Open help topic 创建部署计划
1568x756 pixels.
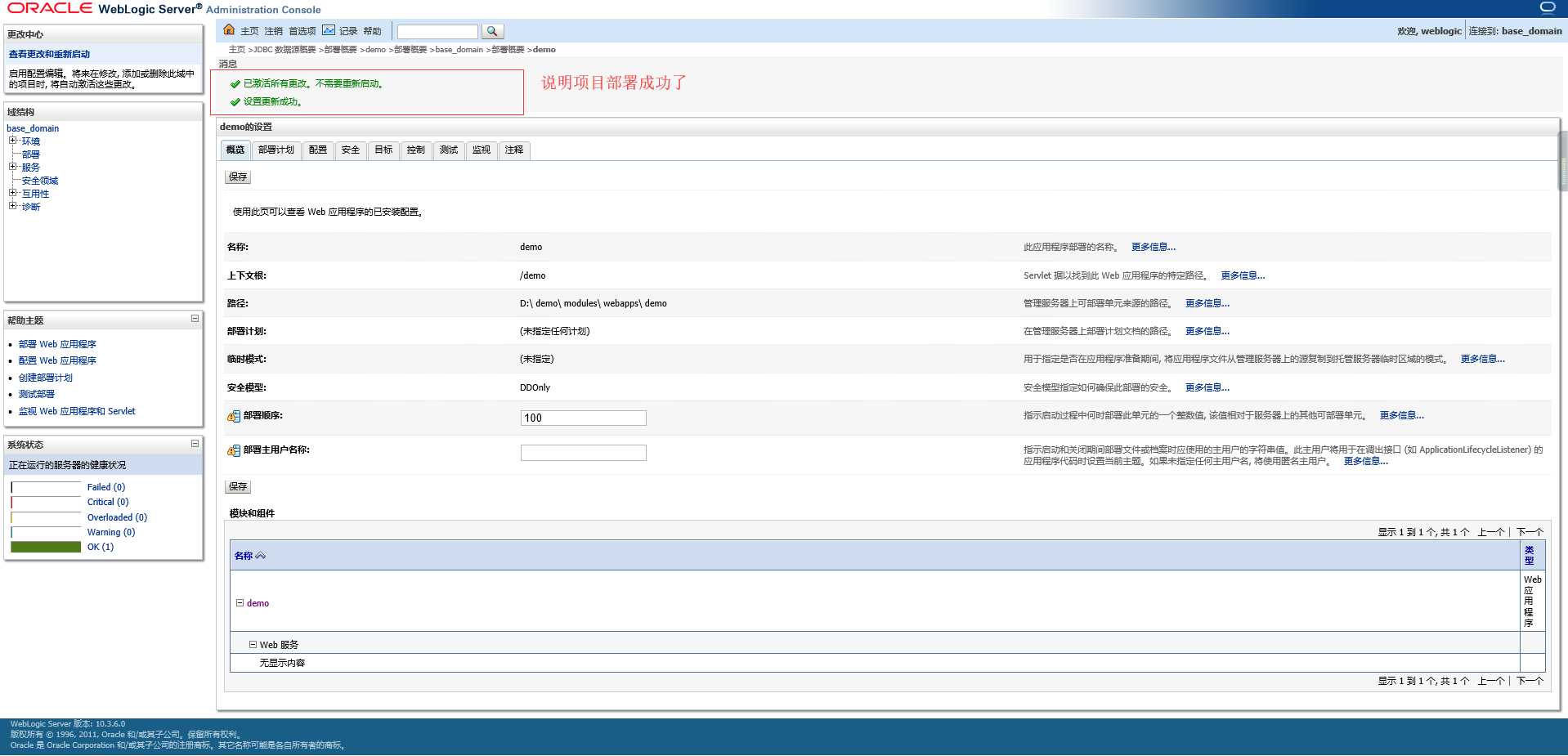point(46,378)
